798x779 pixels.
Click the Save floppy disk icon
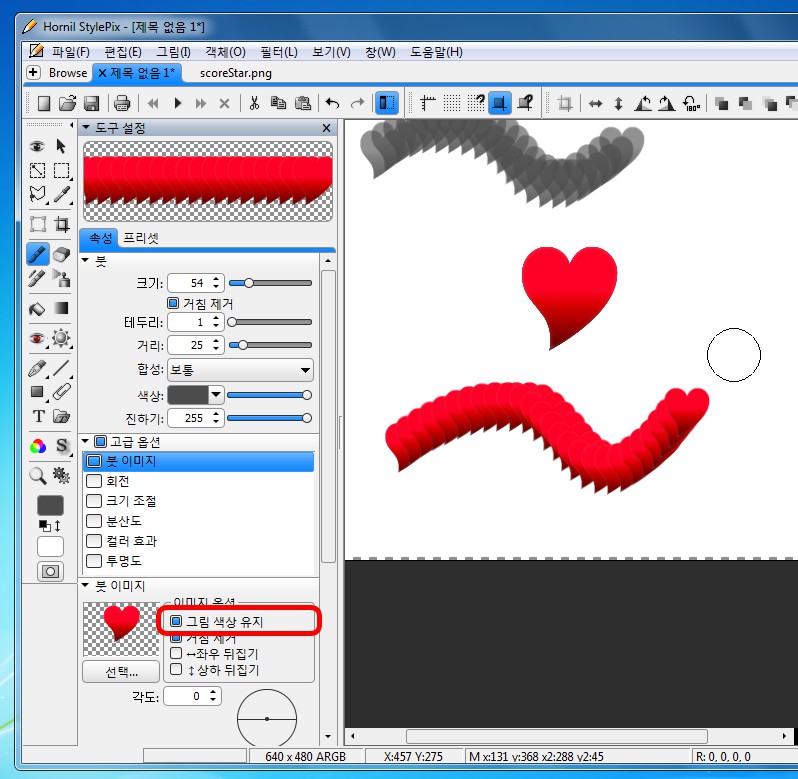coord(91,103)
